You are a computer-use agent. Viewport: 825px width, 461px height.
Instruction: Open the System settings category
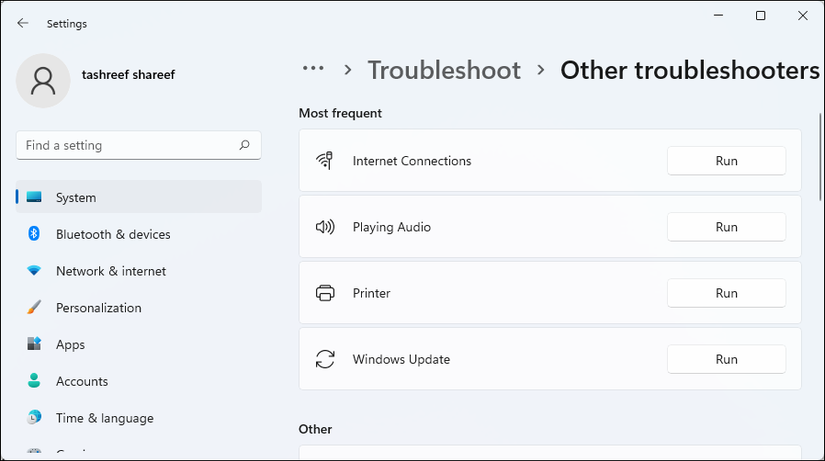coord(139,197)
